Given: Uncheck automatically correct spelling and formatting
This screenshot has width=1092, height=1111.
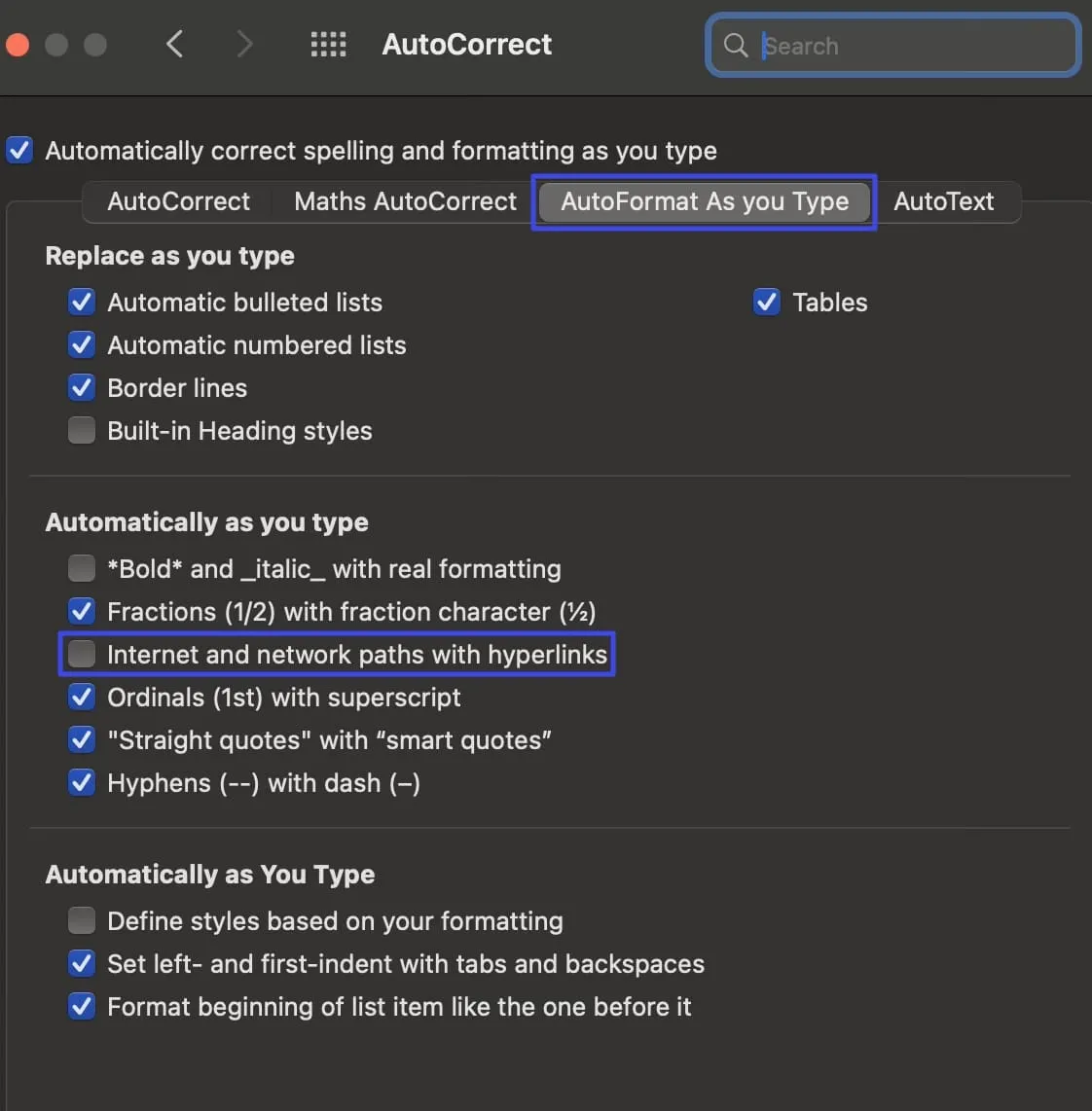Looking at the screenshot, I should pos(19,150).
